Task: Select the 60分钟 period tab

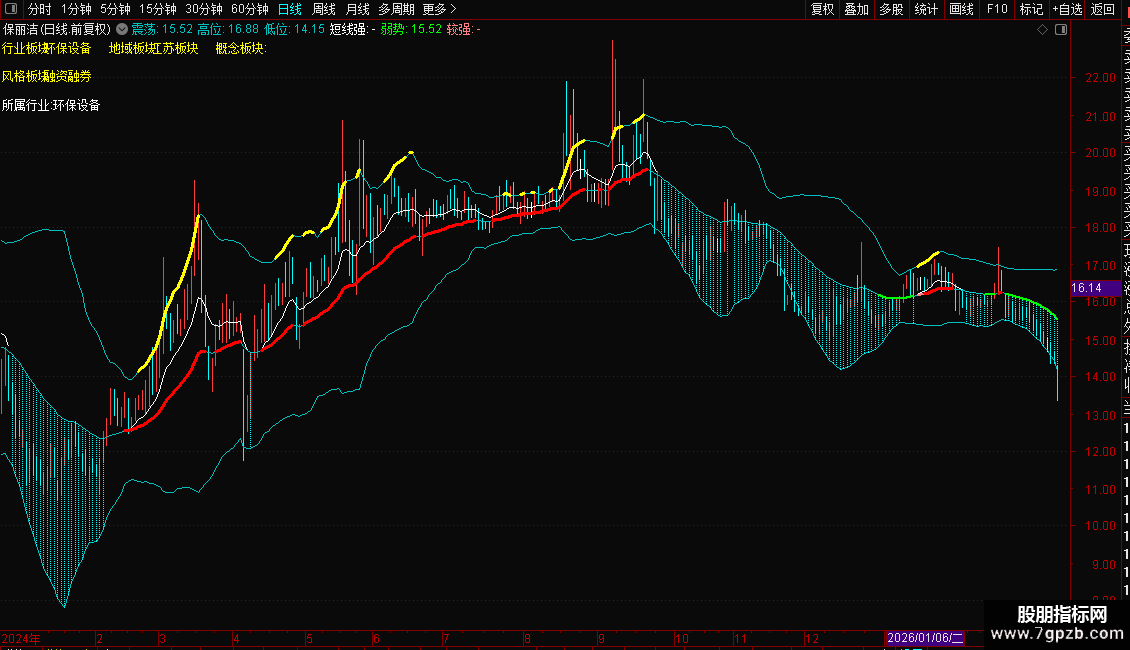Action: point(249,9)
